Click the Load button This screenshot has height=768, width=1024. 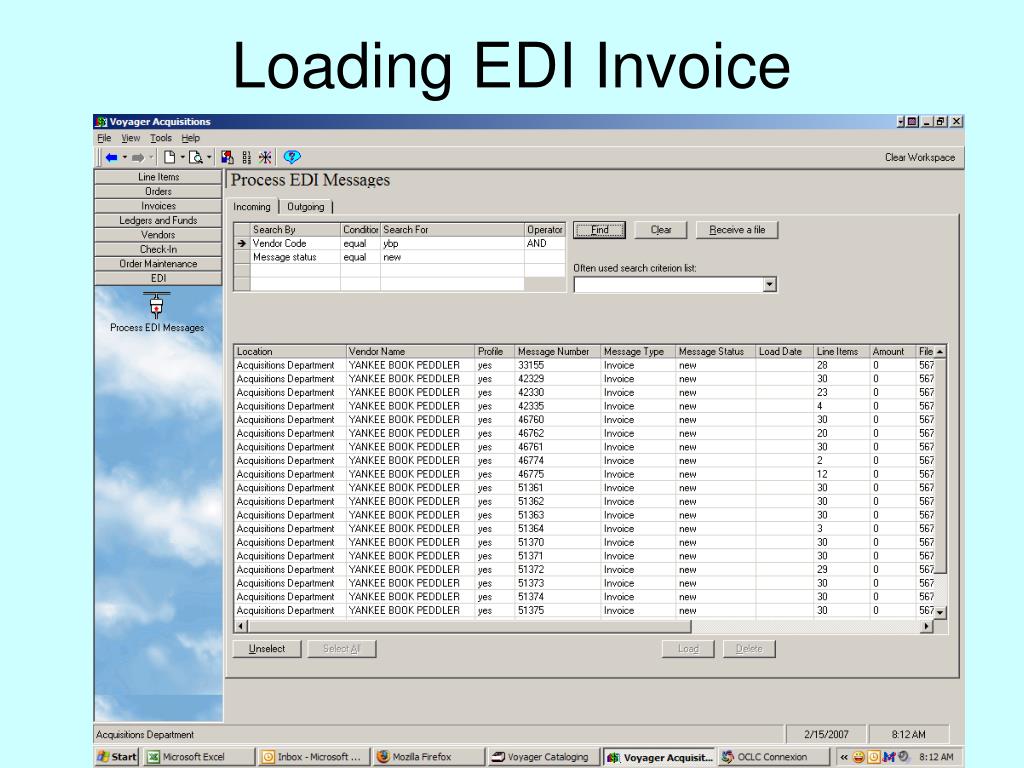688,649
